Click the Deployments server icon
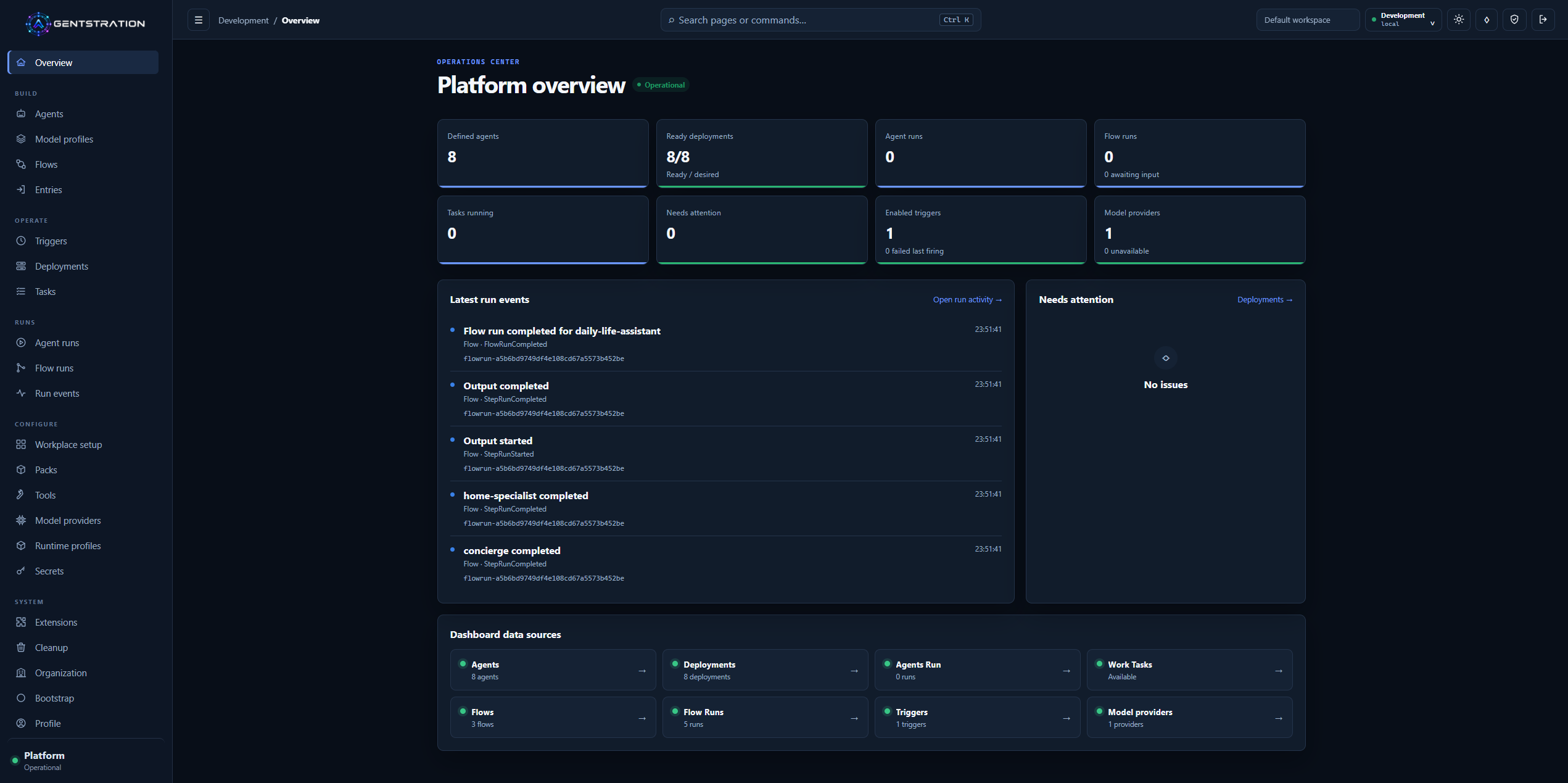The image size is (1568, 783). click(21, 266)
